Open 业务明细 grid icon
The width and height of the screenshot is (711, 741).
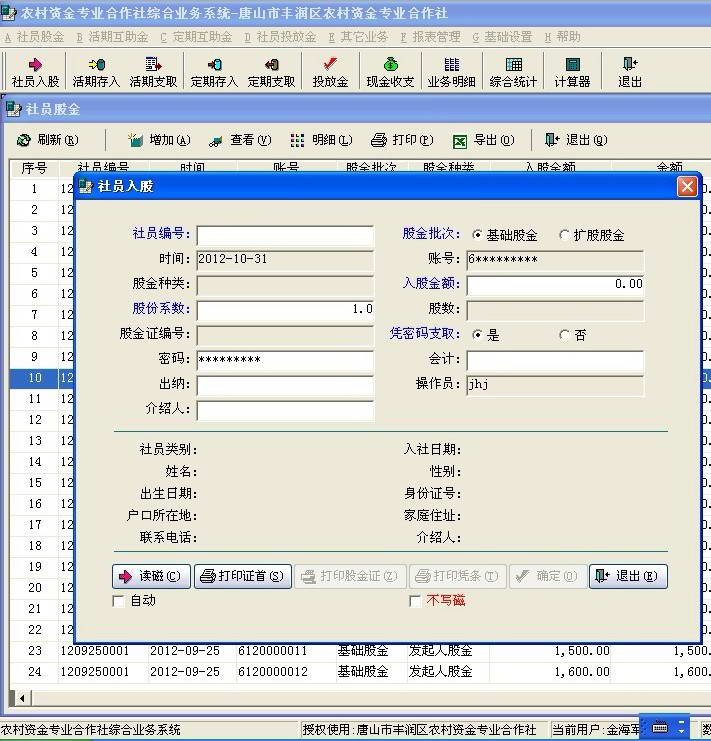click(451, 72)
